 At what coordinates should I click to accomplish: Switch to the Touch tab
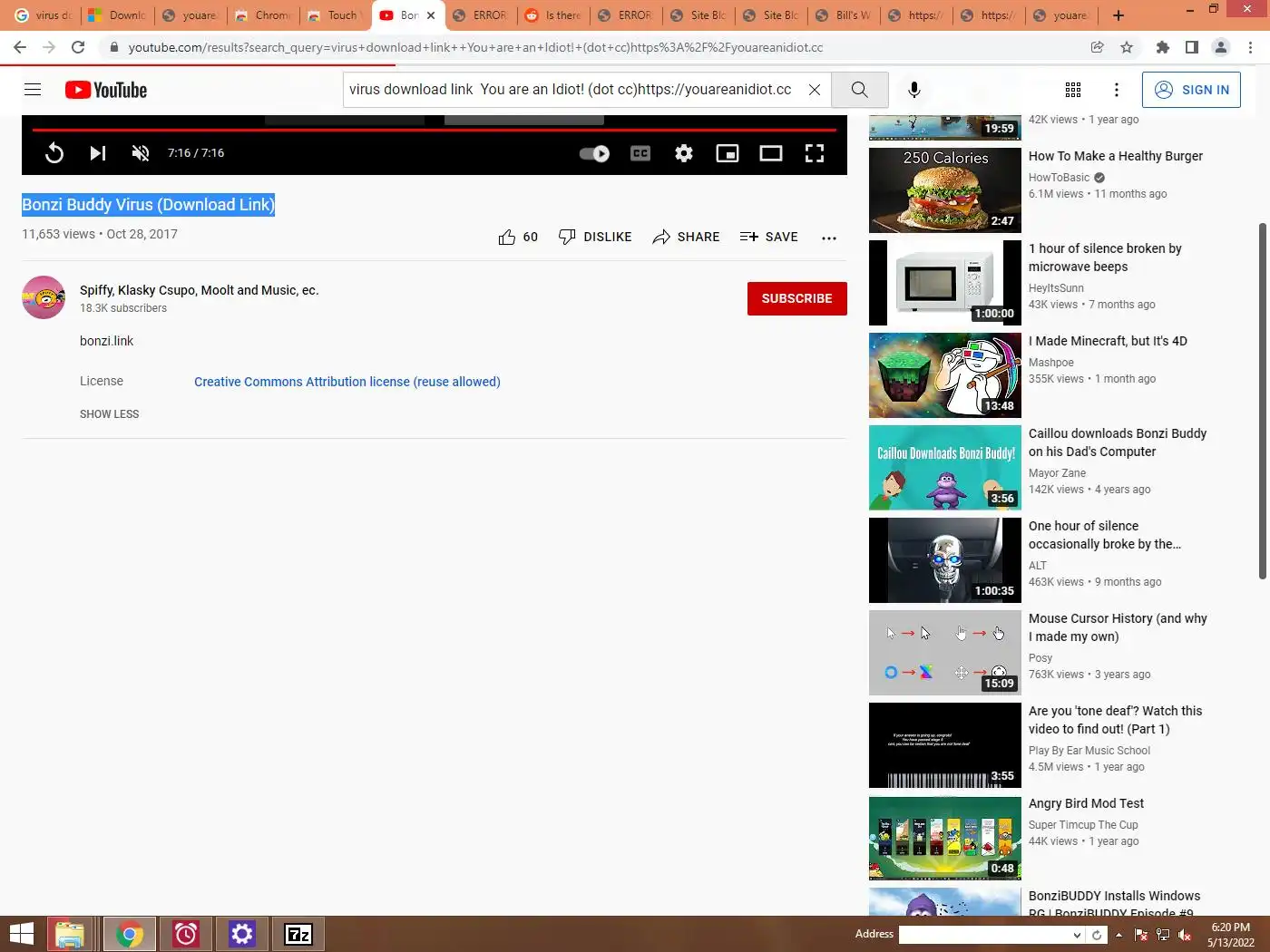[x=335, y=15]
